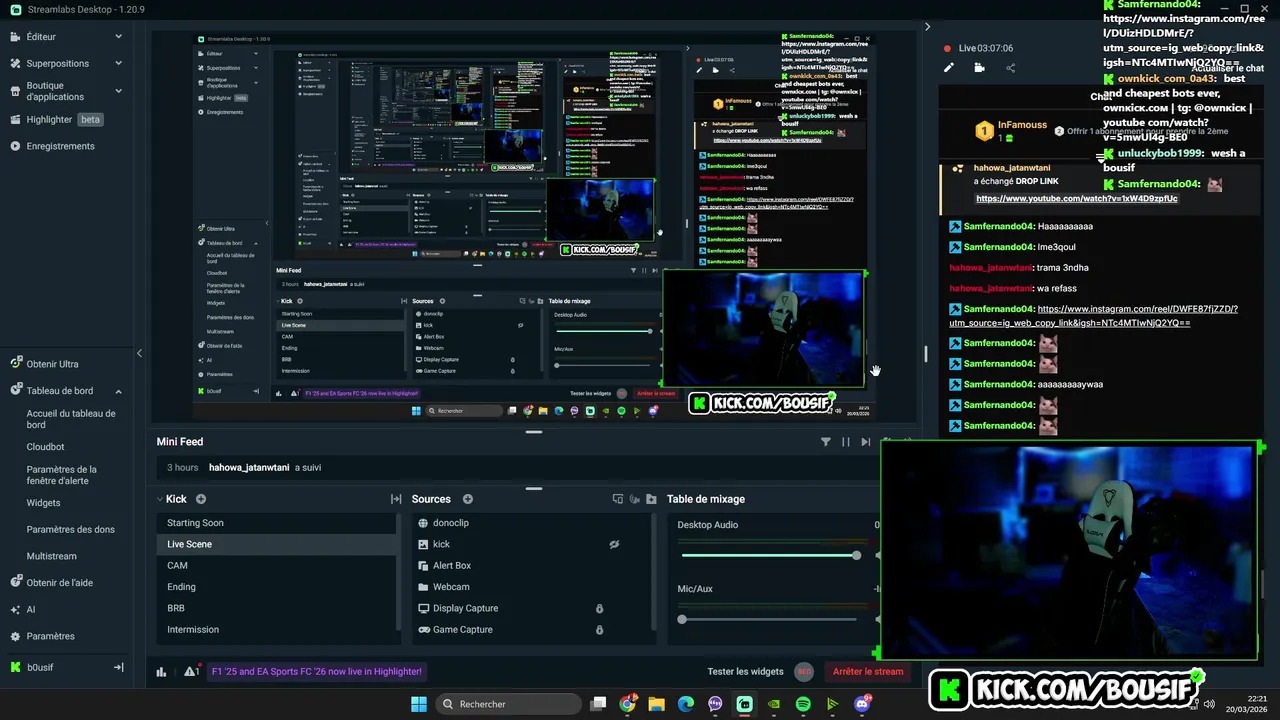Click the camera clip icon under Live
This screenshot has width=1280, height=720.
coord(979,68)
